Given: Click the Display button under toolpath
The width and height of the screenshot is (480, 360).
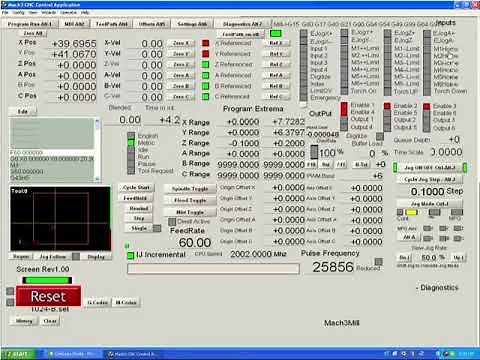Looking at the screenshot, I should (96, 256).
